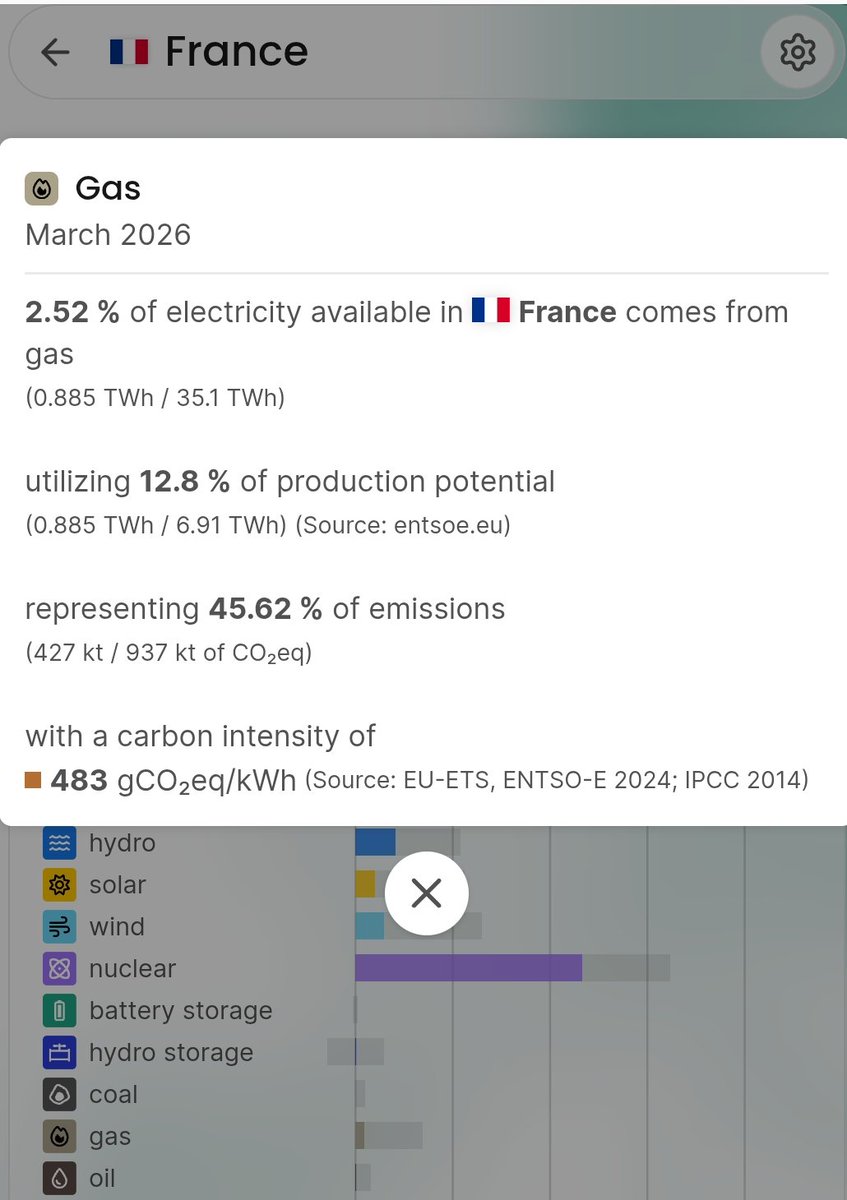
Task: Click the back arrow next to France
Action: (55, 53)
